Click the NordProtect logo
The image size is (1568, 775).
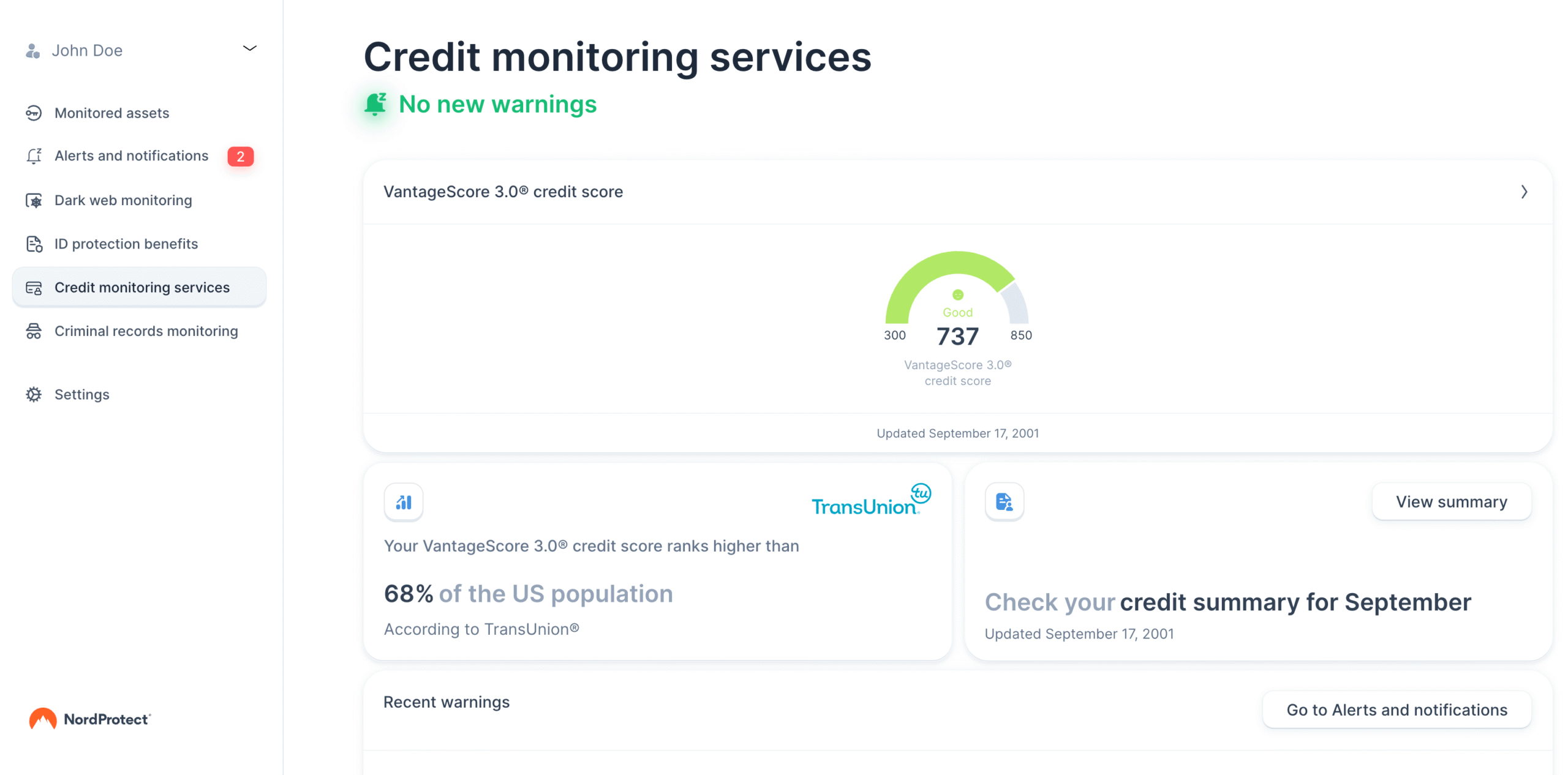coord(89,719)
